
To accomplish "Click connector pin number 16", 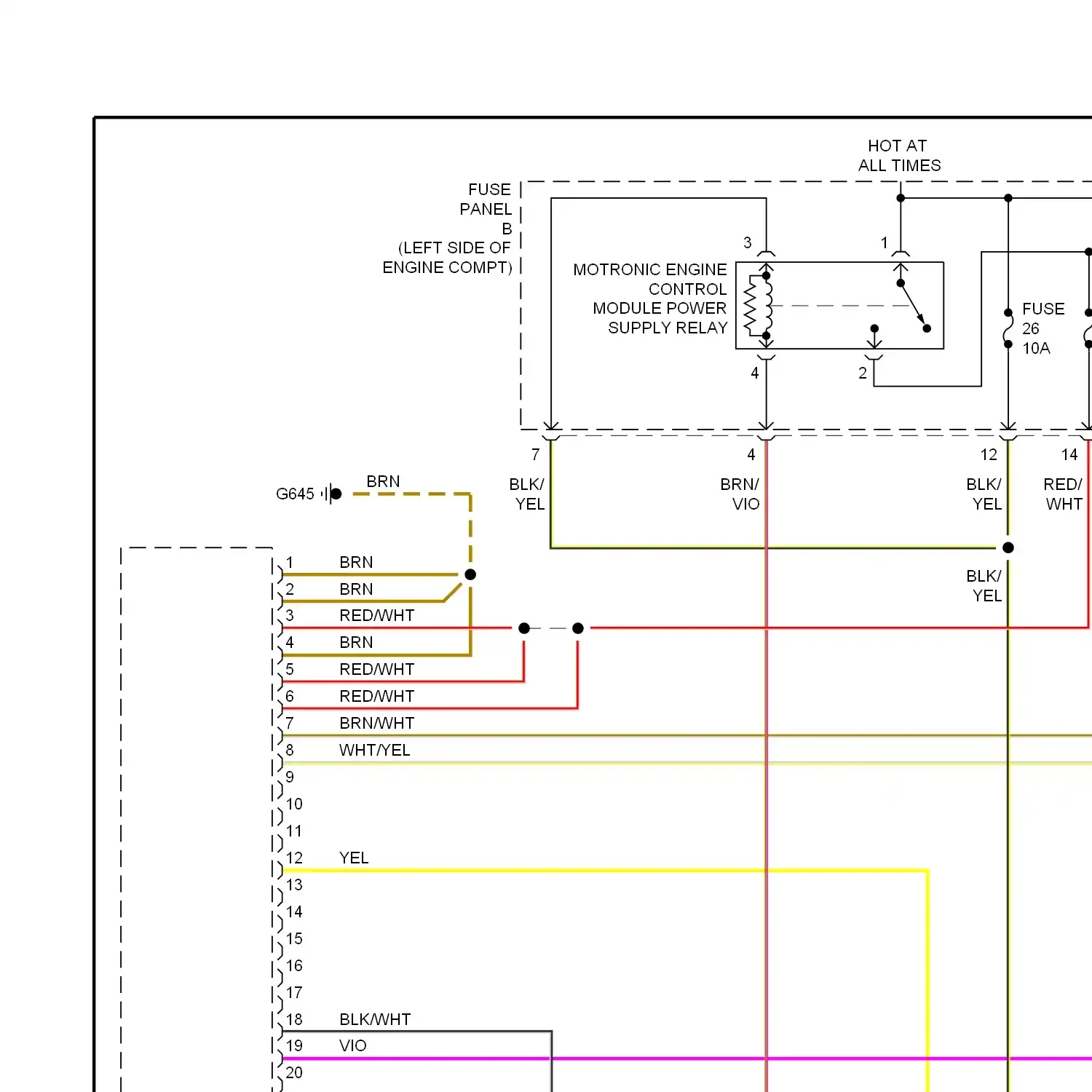I will point(294,965).
